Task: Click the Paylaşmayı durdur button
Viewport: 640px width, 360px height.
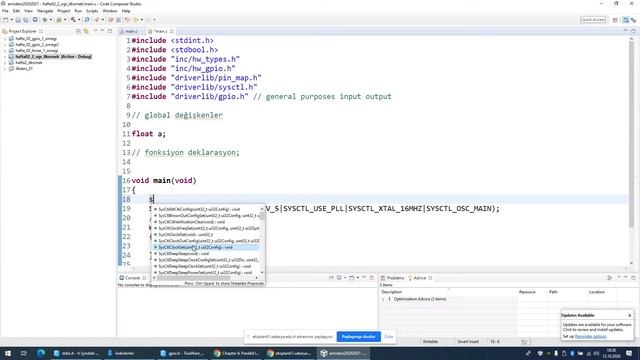Action: [358, 337]
